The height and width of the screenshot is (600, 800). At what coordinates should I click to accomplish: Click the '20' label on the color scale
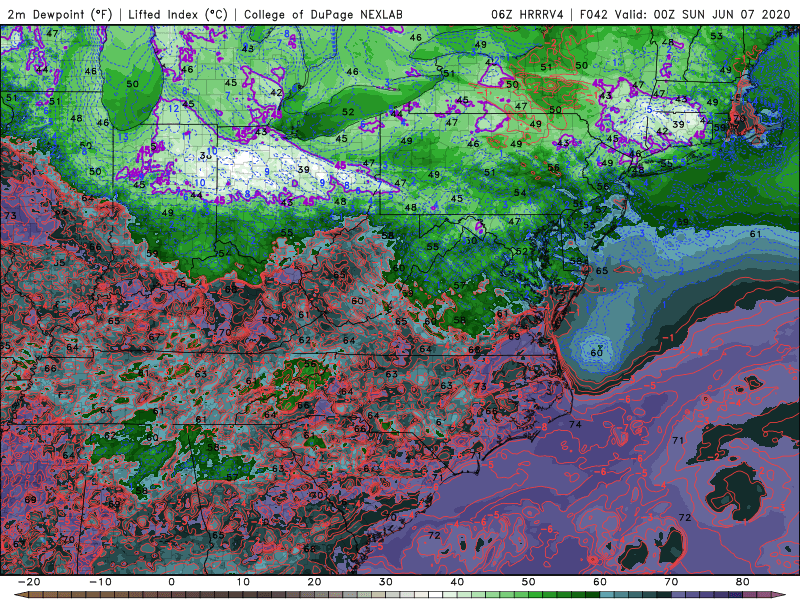coord(314,582)
